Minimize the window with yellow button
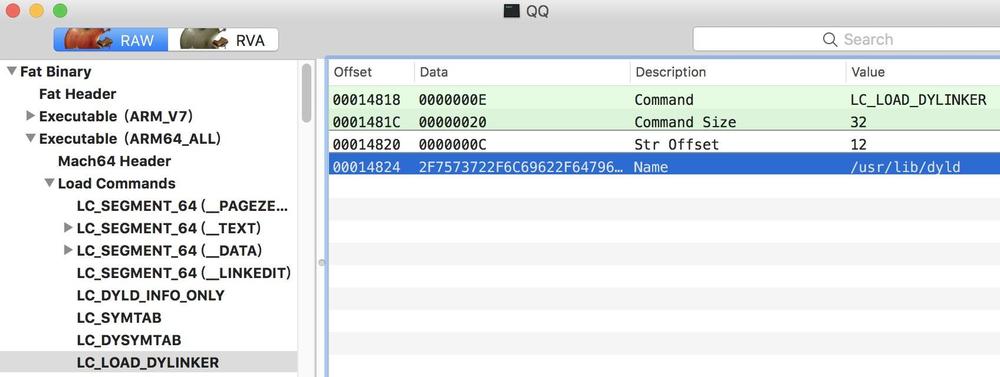Screen dimensions: 1000x377 (36, 11)
